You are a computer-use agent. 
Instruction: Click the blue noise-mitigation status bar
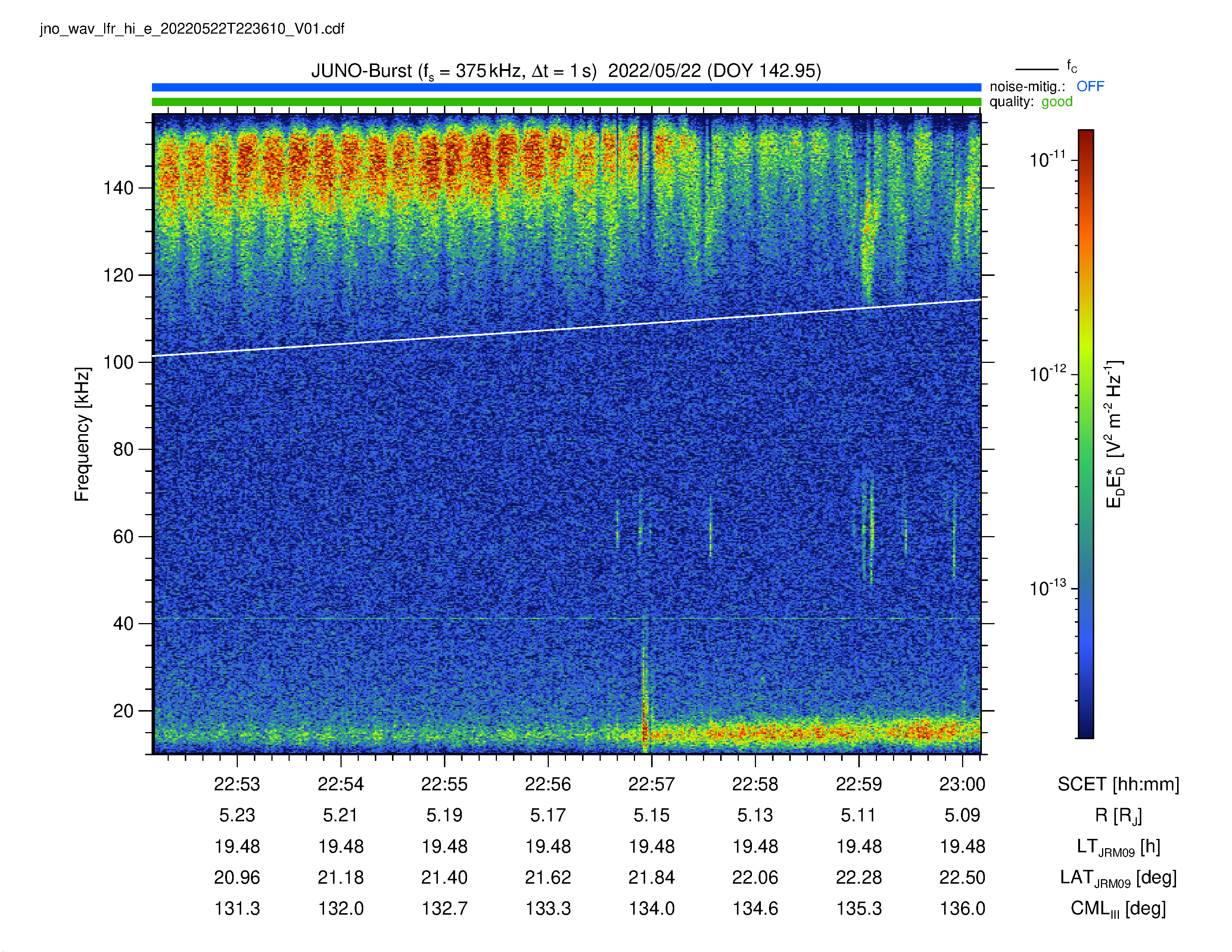click(x=566, y=87)
